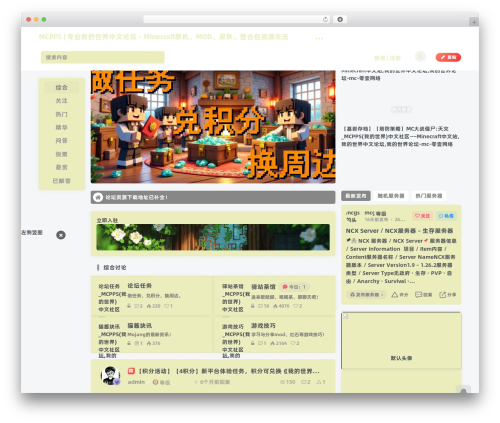Click the share icon on NCX card

tap(442, 295)
